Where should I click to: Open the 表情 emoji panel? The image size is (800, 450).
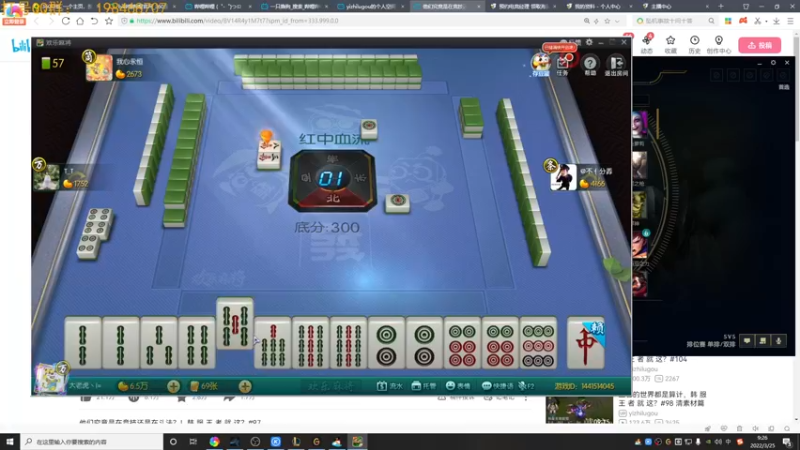coord(458,386)
